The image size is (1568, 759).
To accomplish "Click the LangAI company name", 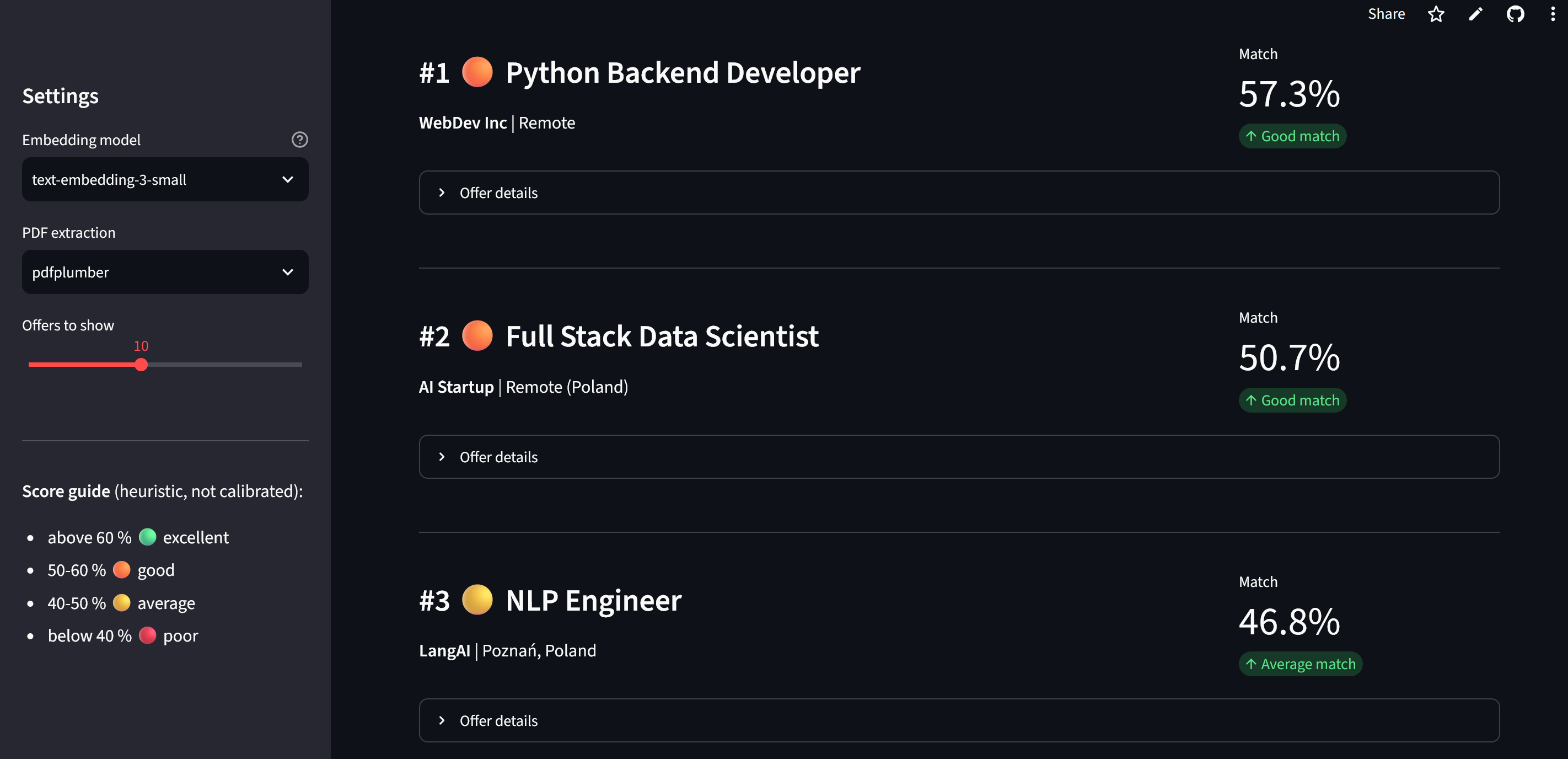I will click(444, 650).
